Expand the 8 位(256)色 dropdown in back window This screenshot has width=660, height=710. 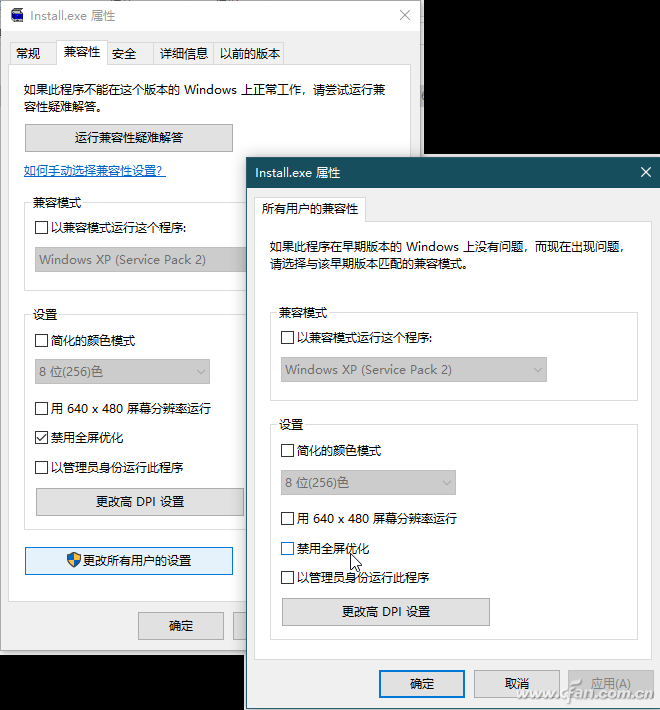(x=122, y=372)
